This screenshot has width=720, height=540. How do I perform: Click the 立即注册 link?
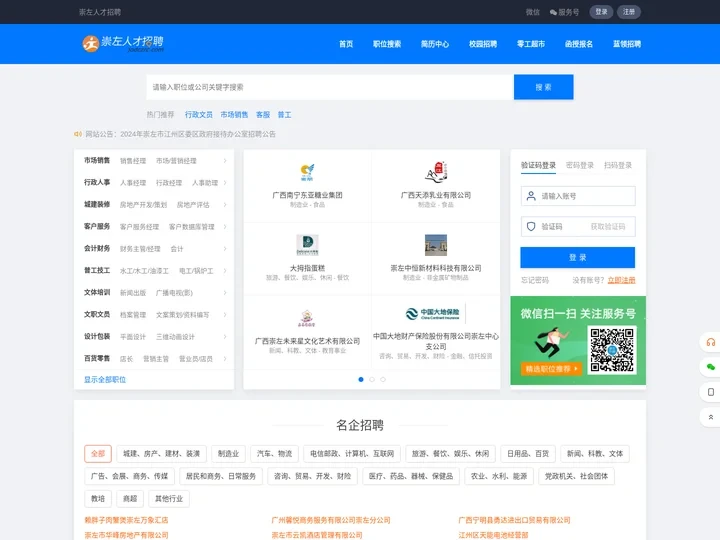(x=621, y=280)
